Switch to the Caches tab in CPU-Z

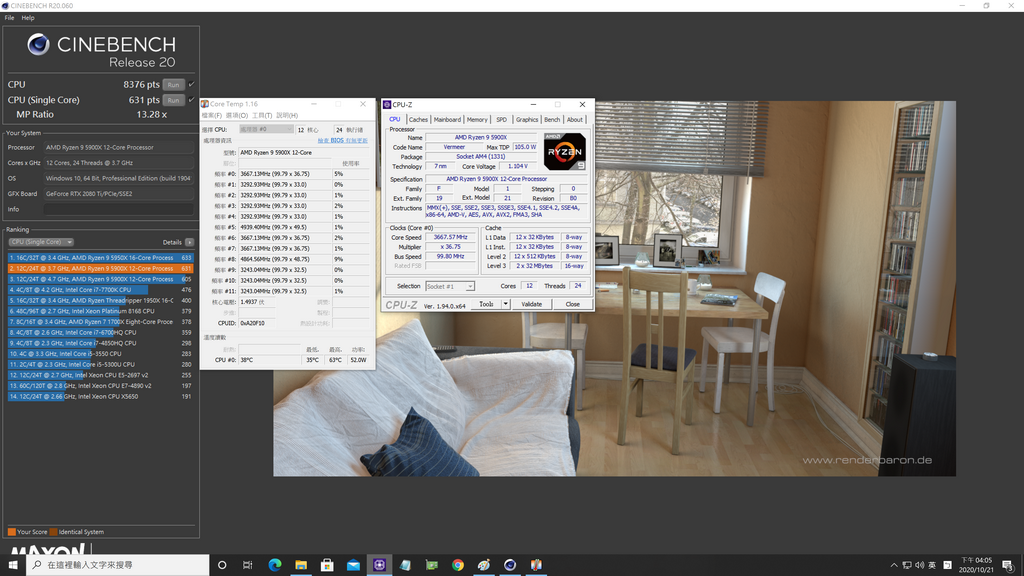418,120
